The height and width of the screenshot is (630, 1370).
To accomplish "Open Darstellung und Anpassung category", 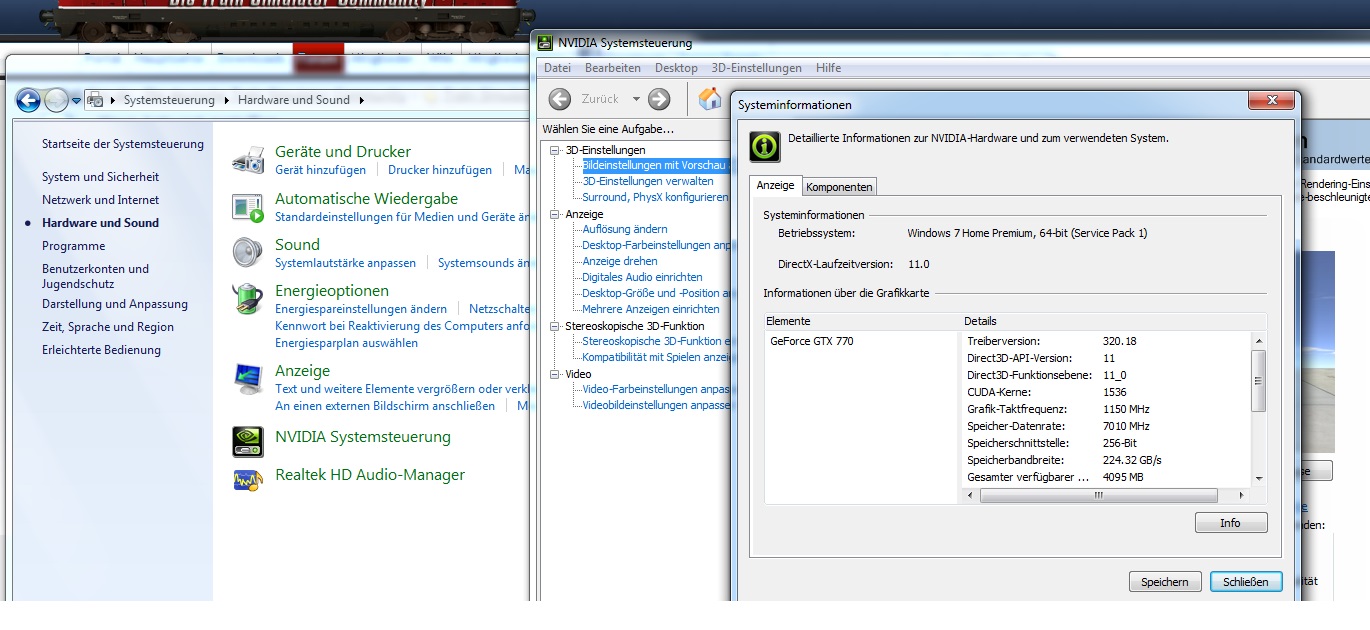I will point(115,304).
